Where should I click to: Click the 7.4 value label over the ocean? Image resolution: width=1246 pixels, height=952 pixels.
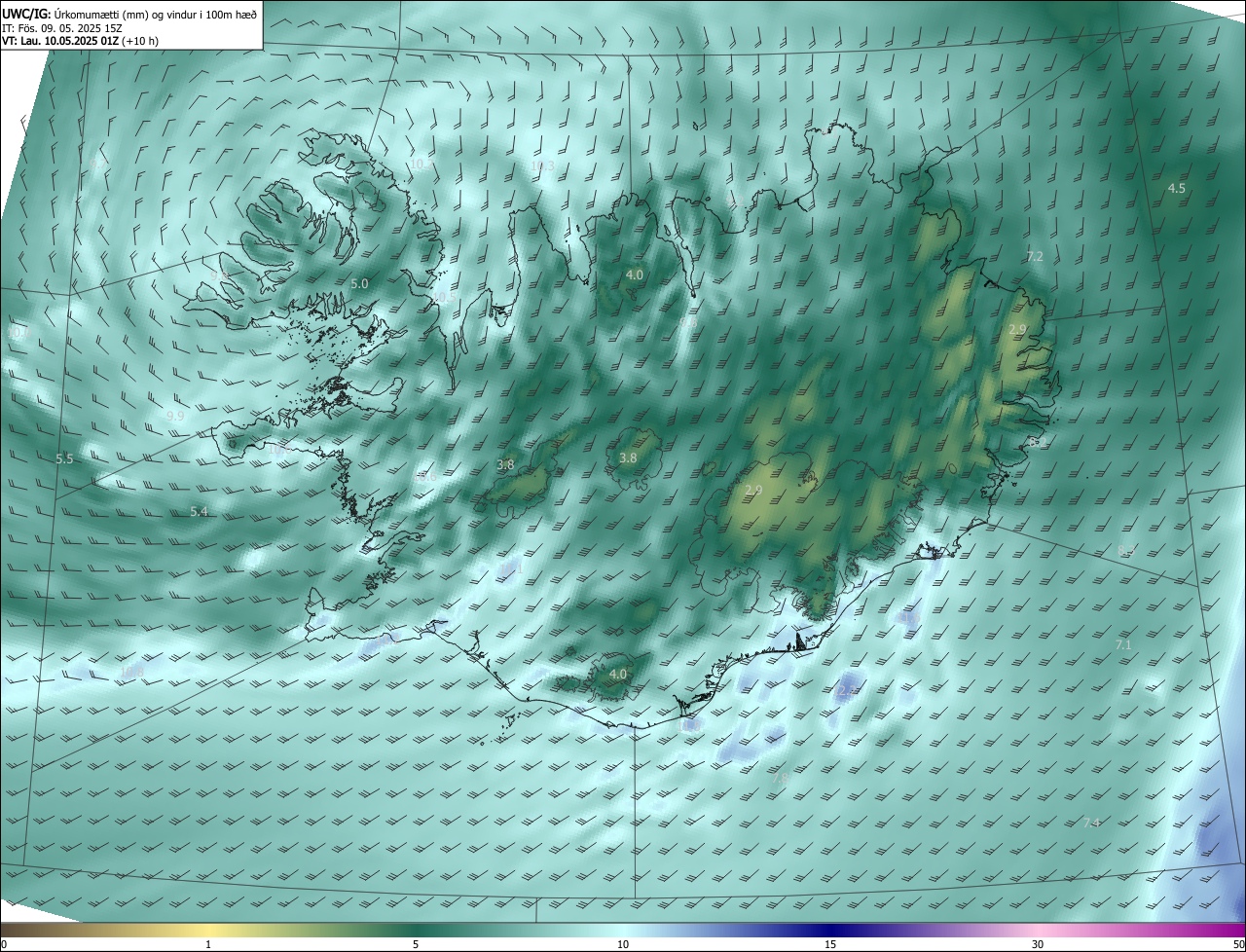1091,823
